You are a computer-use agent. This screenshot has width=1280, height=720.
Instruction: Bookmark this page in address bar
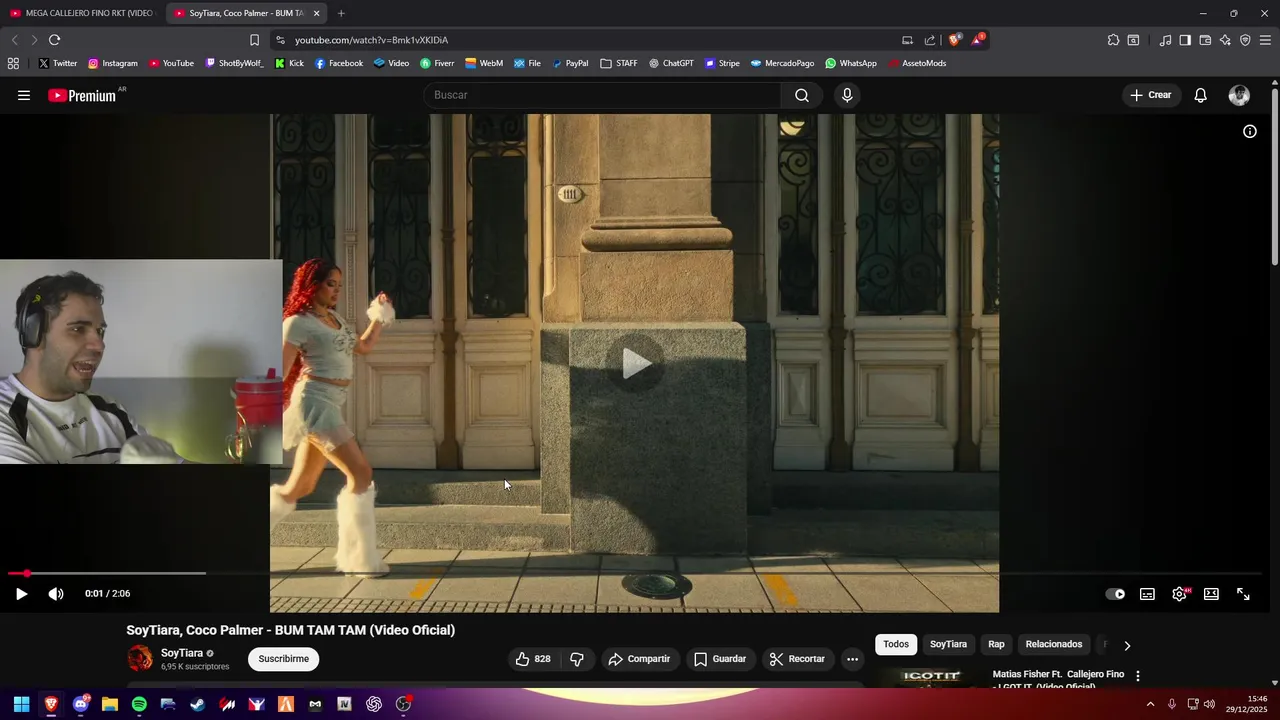(x=254, y=40)
